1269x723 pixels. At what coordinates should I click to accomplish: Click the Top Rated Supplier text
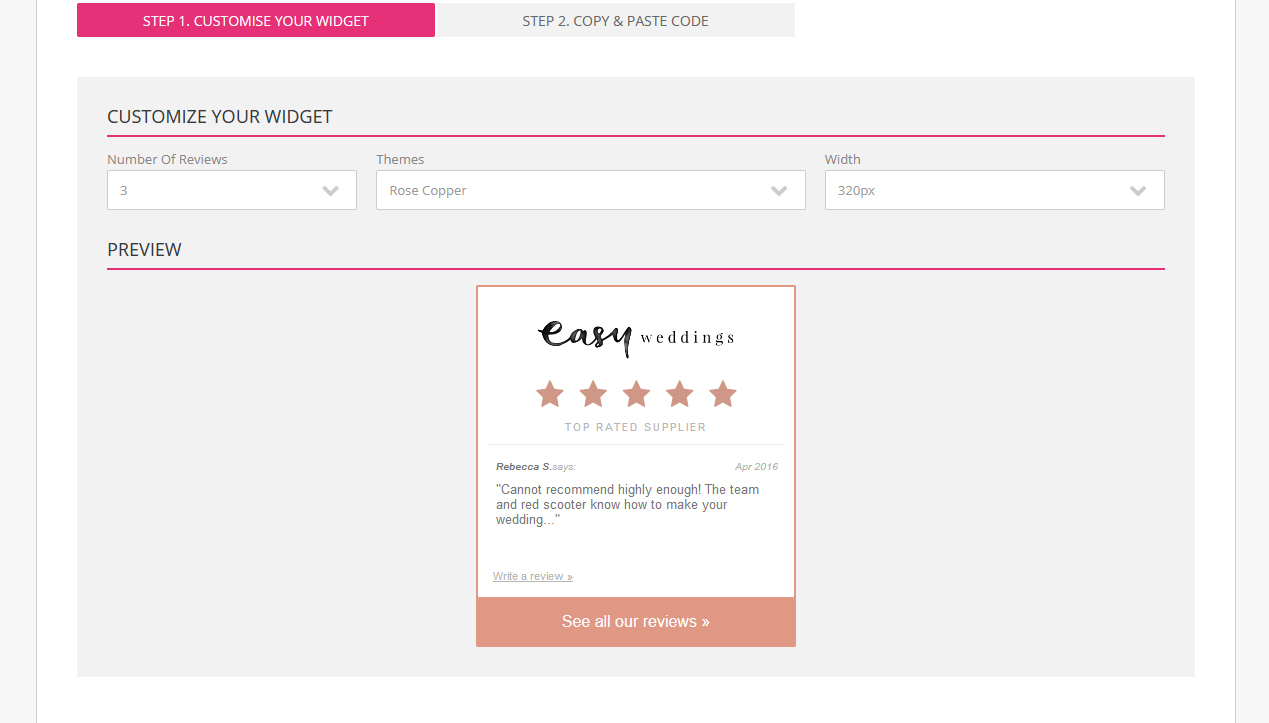[x=636, y=427]
